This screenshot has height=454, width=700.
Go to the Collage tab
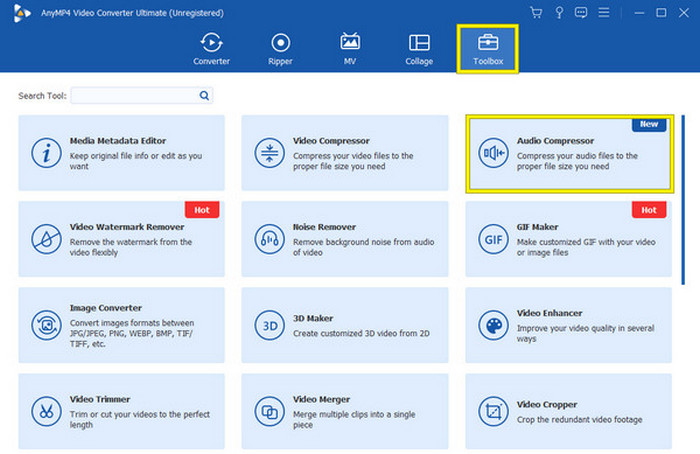pyautogui.click(x=419, y=49)
